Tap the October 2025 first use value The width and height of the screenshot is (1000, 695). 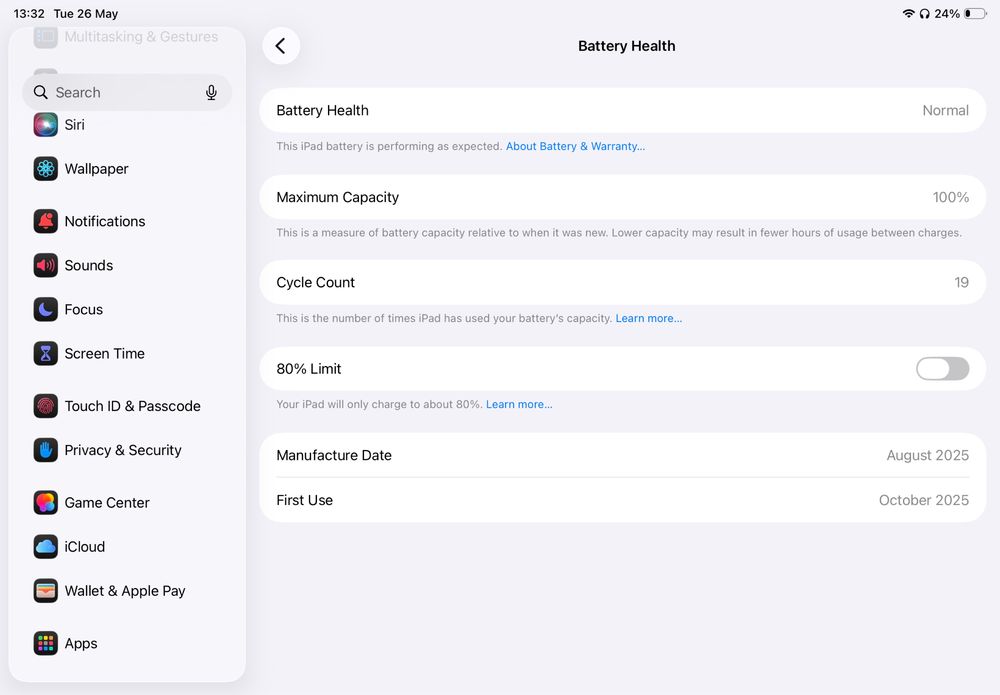click(x=923, y=500)
